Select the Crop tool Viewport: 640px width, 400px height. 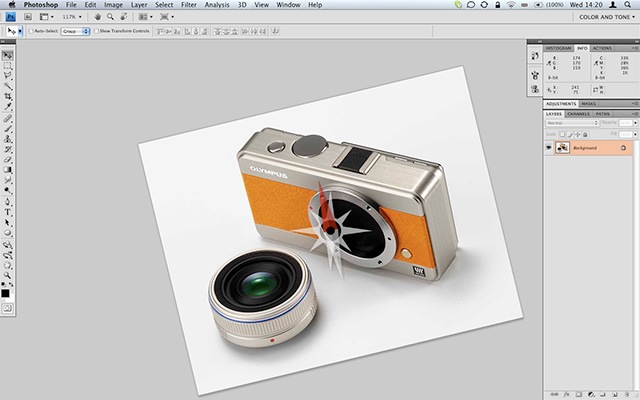8,96
